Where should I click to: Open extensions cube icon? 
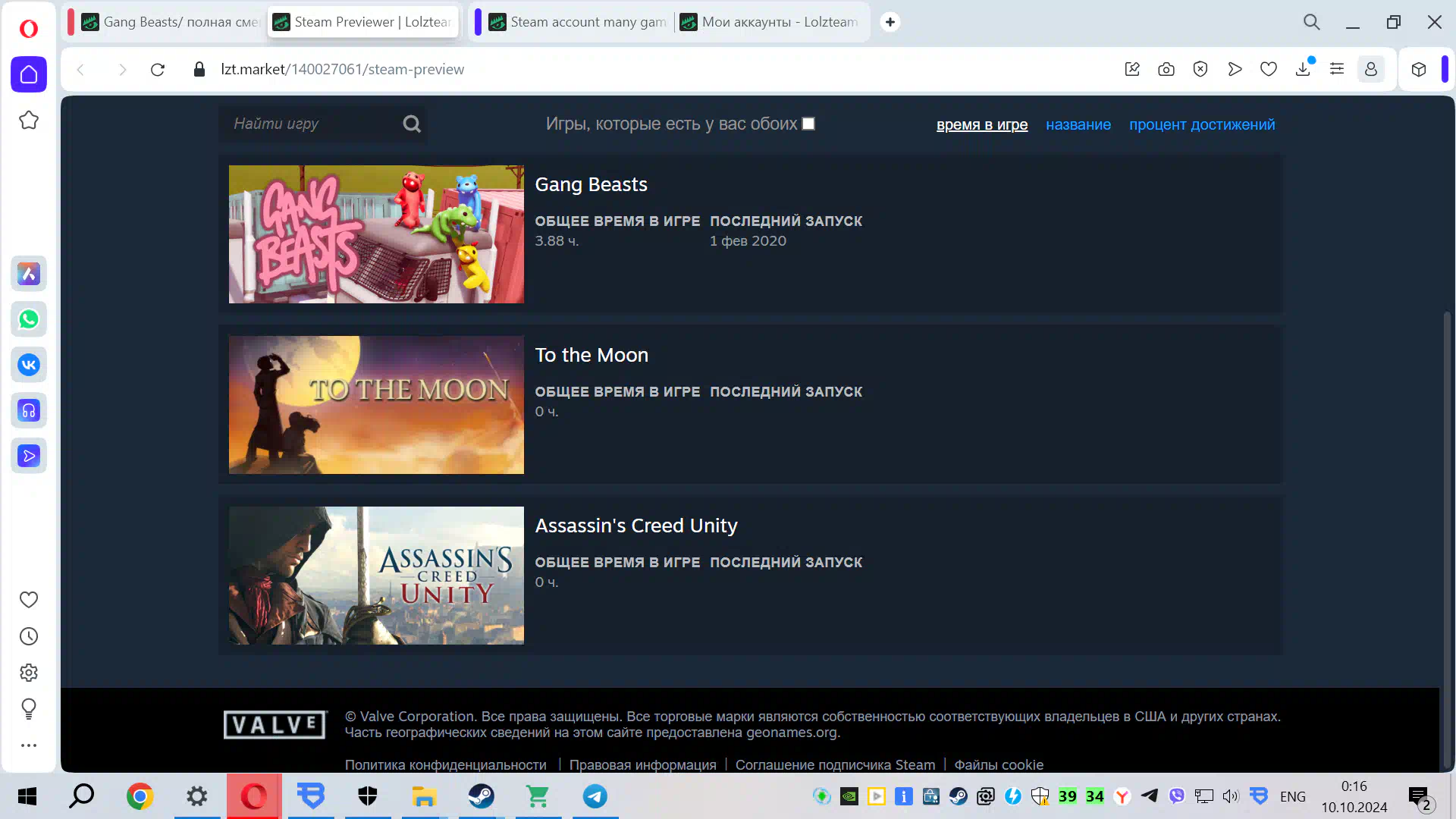[x=1419, y=70]
